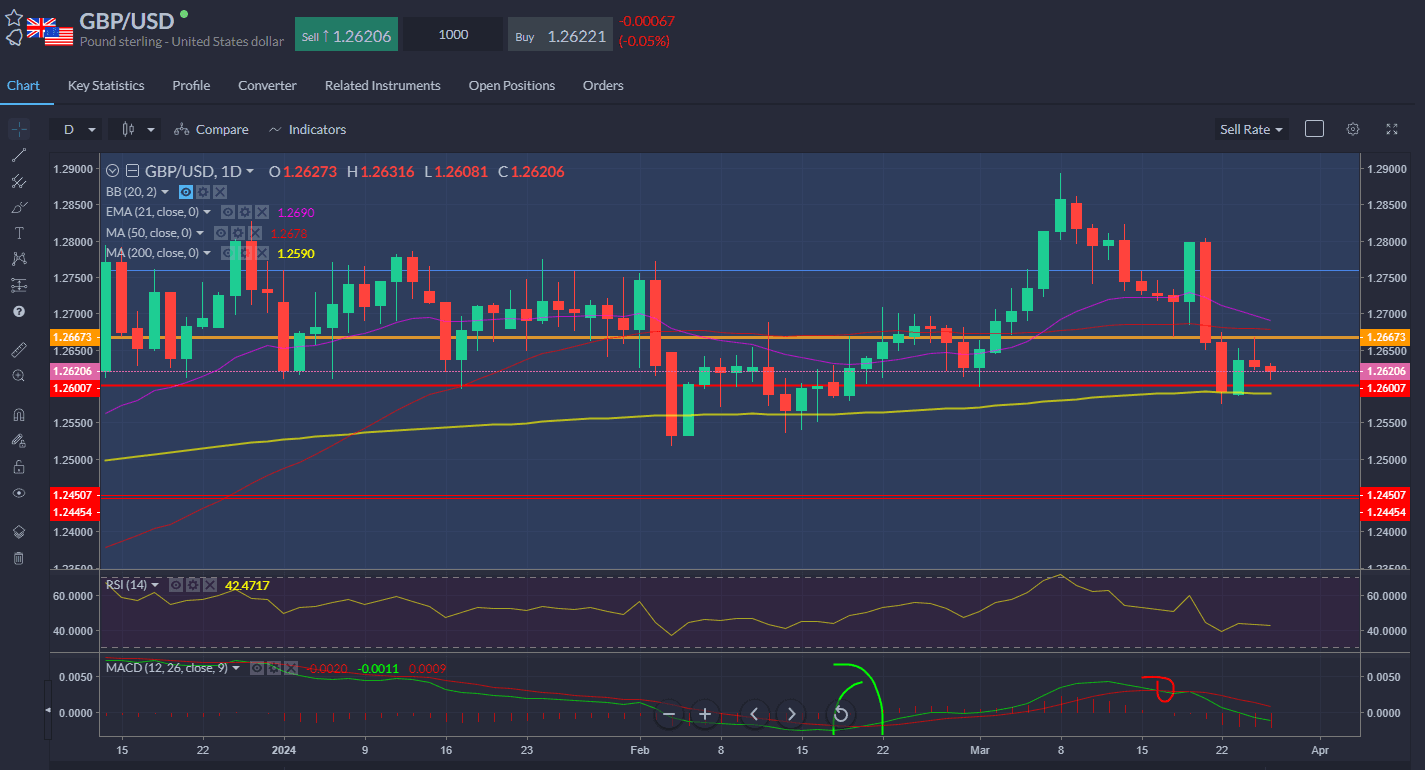Open the position and forecast tools

[18, 285]
